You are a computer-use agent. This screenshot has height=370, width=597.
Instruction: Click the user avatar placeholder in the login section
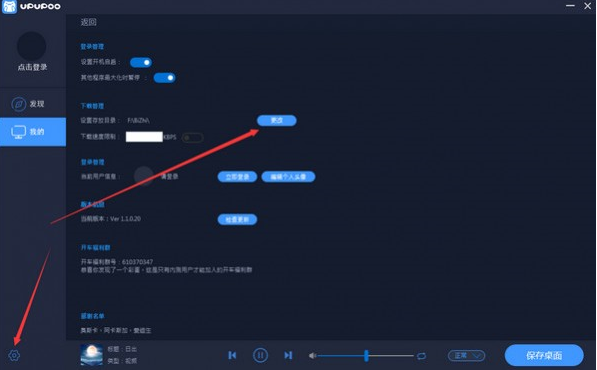click(x=144, y=176)
